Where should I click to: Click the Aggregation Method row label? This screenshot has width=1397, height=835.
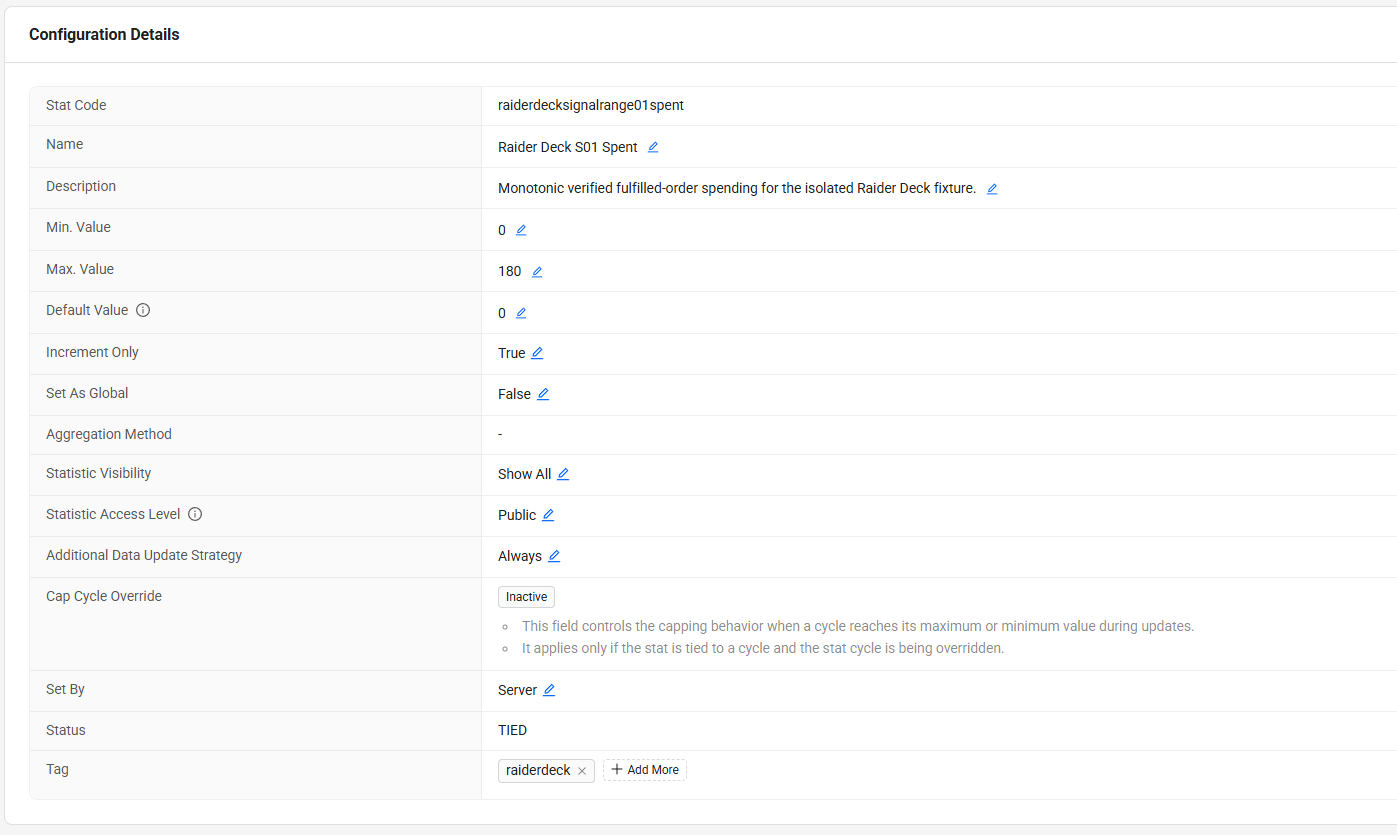(x=109, y=434)
